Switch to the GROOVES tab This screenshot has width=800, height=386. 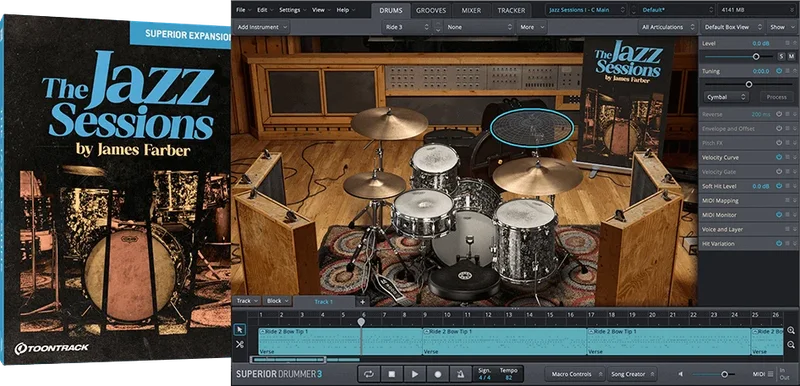tap(431, 10)
